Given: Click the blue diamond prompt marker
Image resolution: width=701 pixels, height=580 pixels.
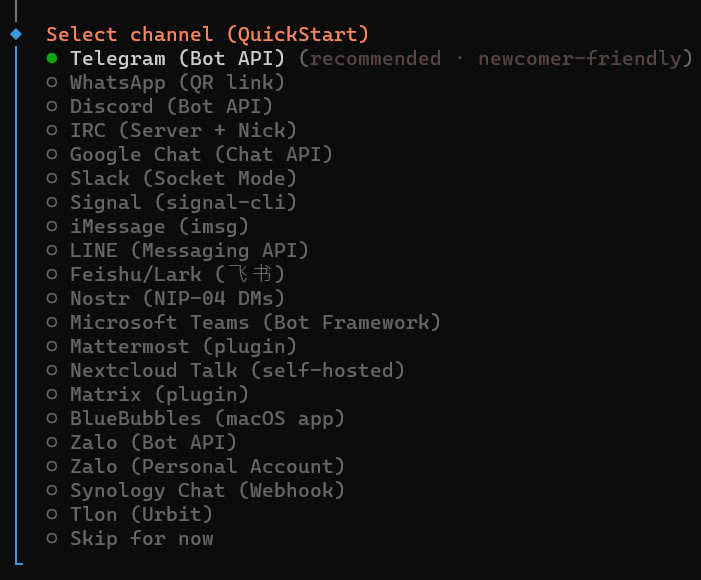Looking at the screenshot, I should click(16, 34).
